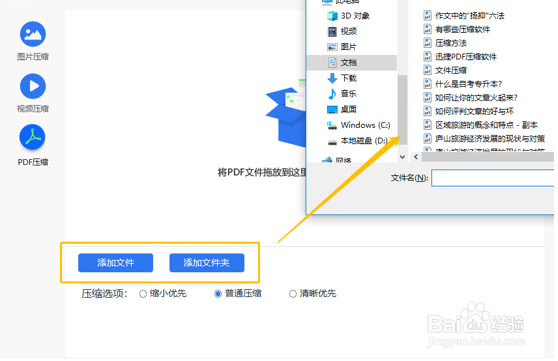The width and height of the screenshot is (558, 361).
Task: Select the PDF压缩 sidebar icon
Action: [32, 137]
